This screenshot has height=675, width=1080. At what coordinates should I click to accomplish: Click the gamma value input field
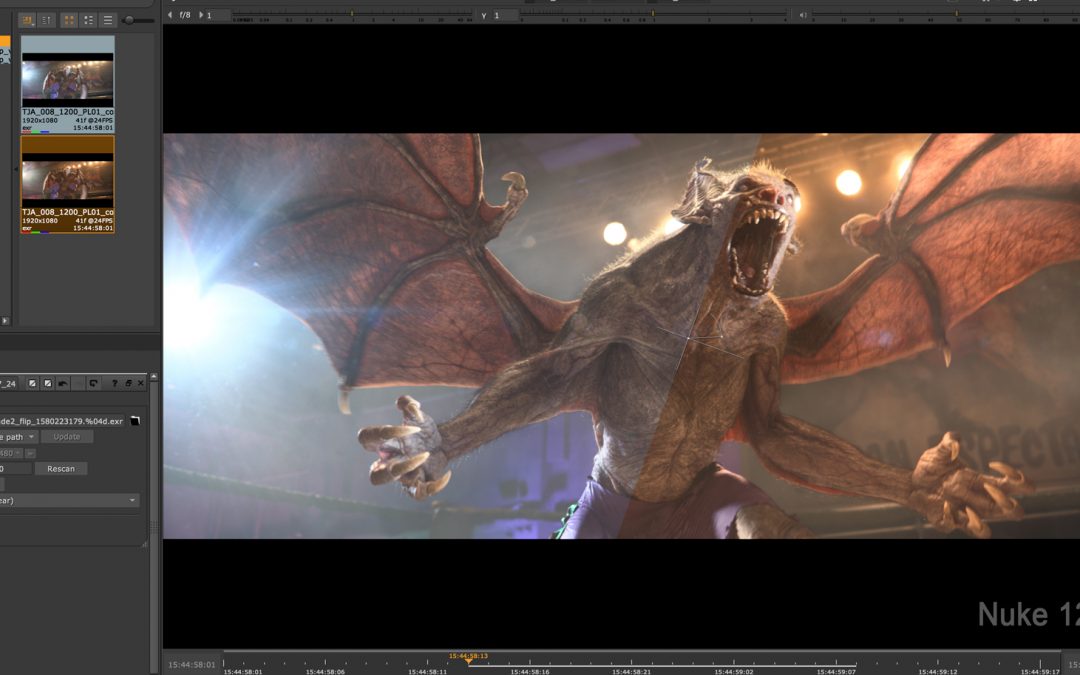click(504, 15)
